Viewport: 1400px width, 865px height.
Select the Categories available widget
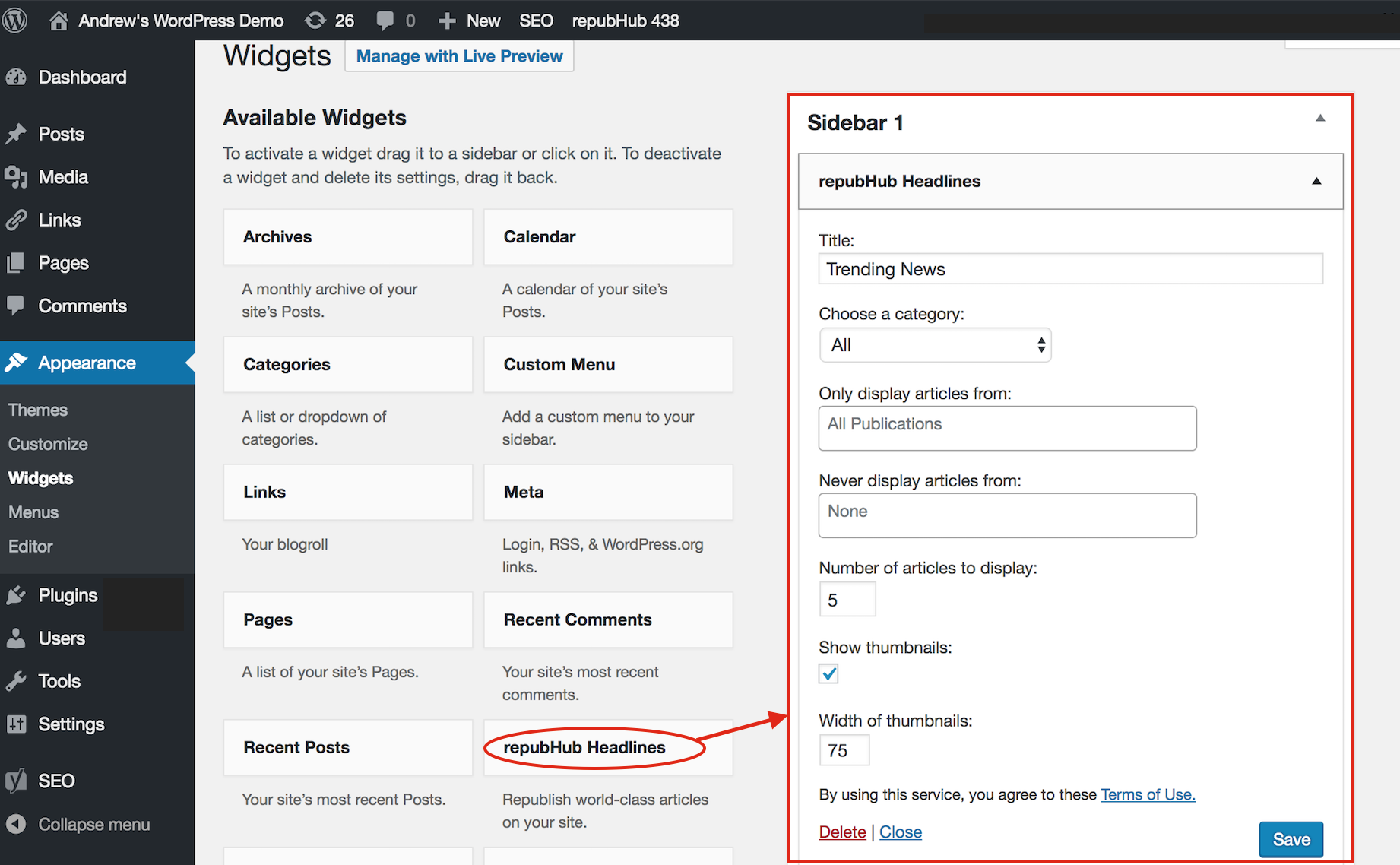[348, 365]
